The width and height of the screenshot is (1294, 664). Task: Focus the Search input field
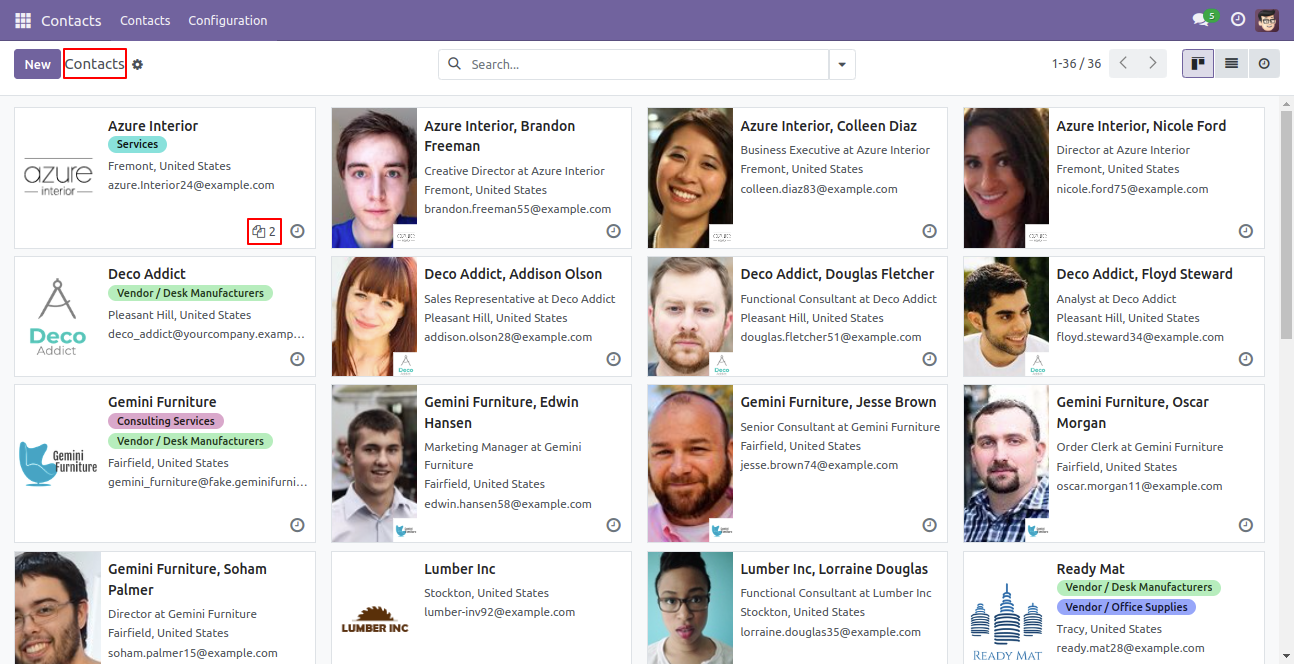point(647,64)
